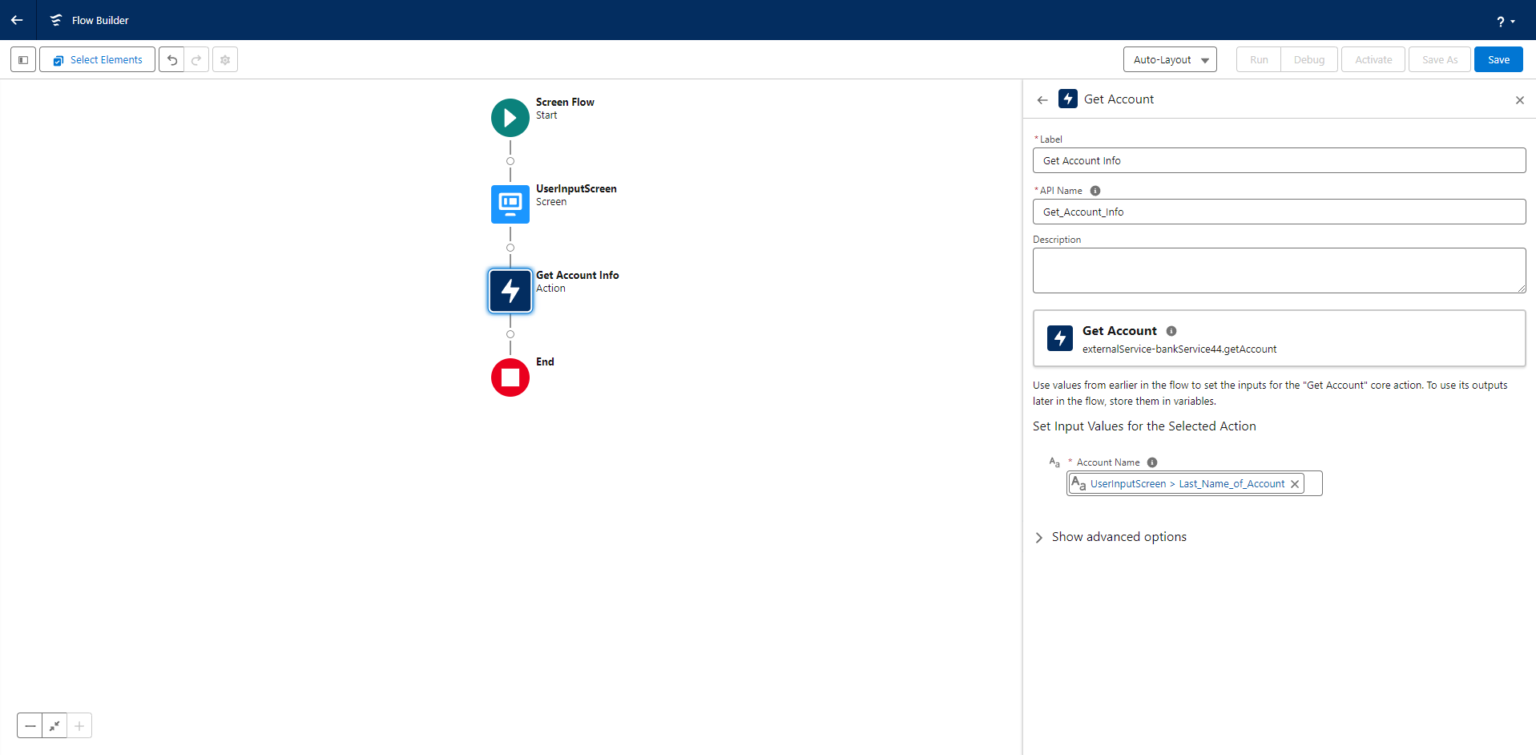The width and height of the screenshot is (1536, 755).
Task: Zoom out using the minus control
Action: [29, 725]
